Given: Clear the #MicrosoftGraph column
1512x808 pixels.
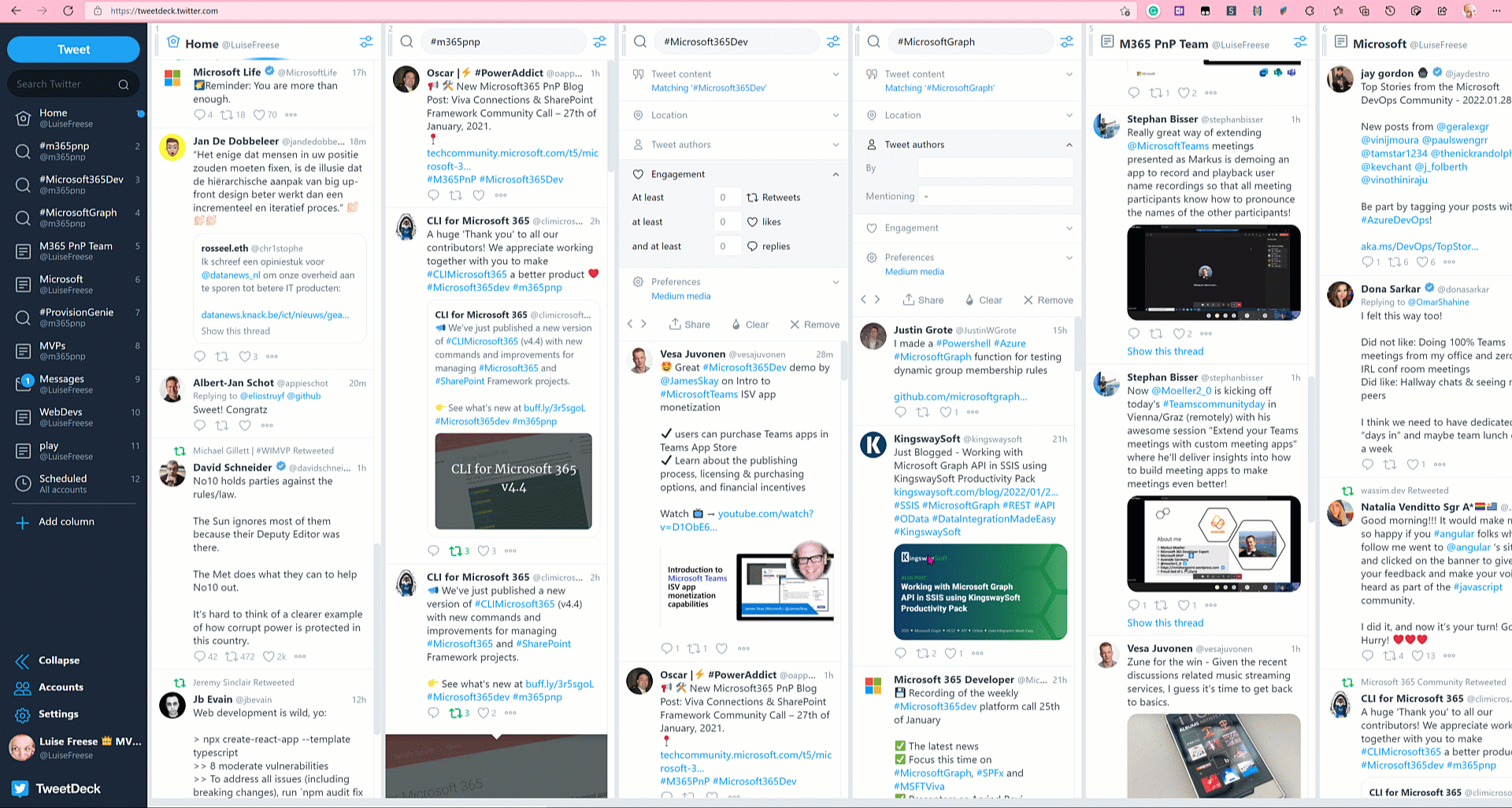Looking at the screenshot, I should 984,300.
